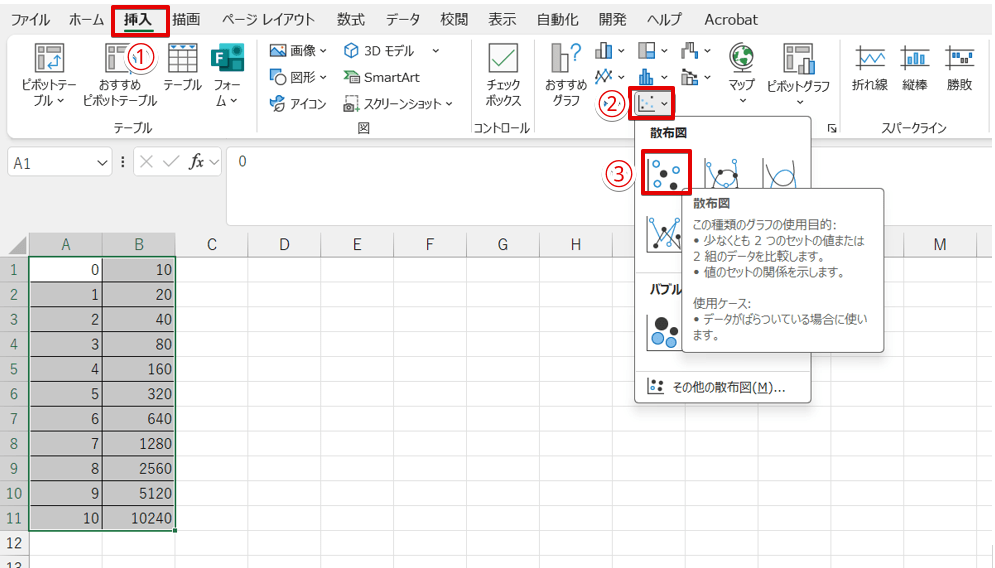Viewport: 995px width, 568px height.
Task: Insert a チェックボックス control
Action: [x=503, y=76]
